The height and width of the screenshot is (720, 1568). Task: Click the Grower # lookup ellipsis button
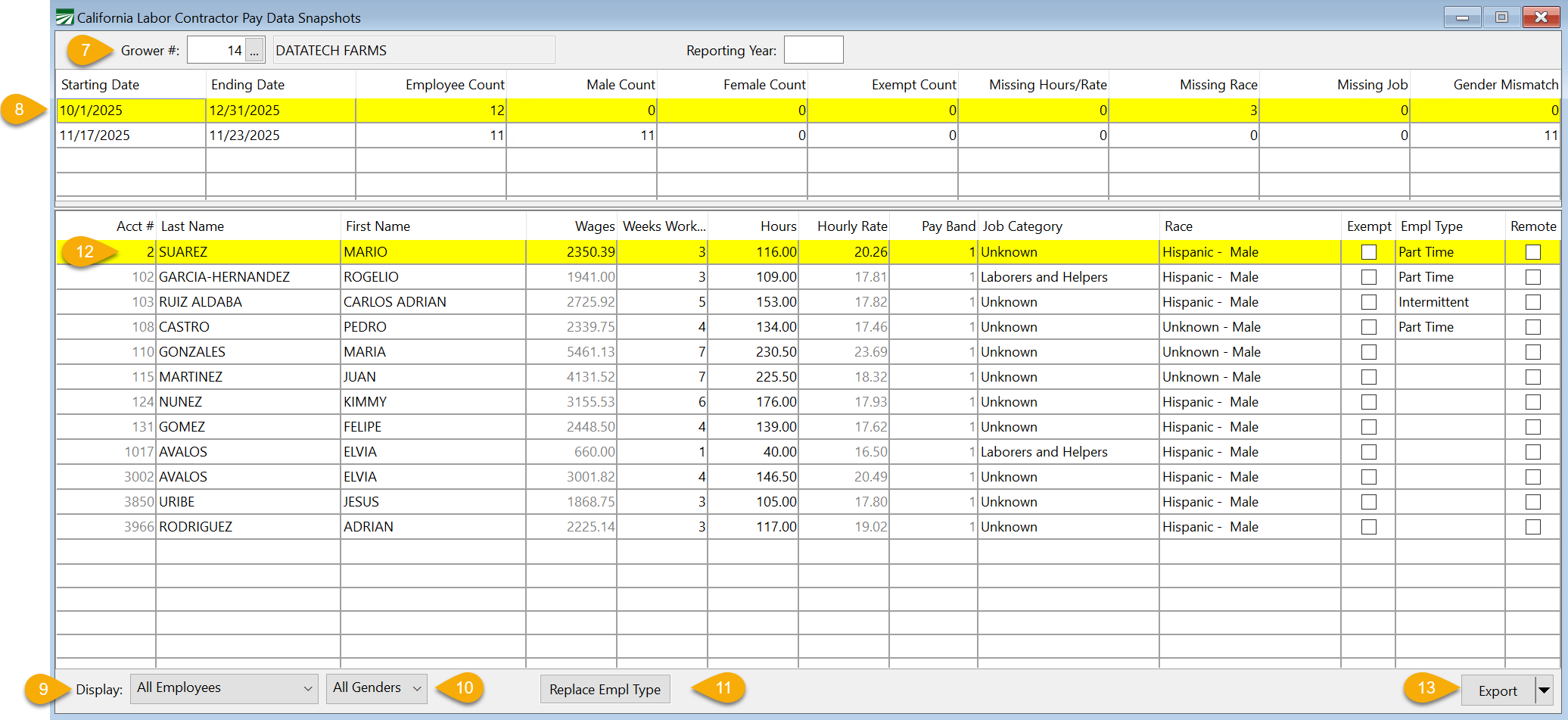[254, 51]
